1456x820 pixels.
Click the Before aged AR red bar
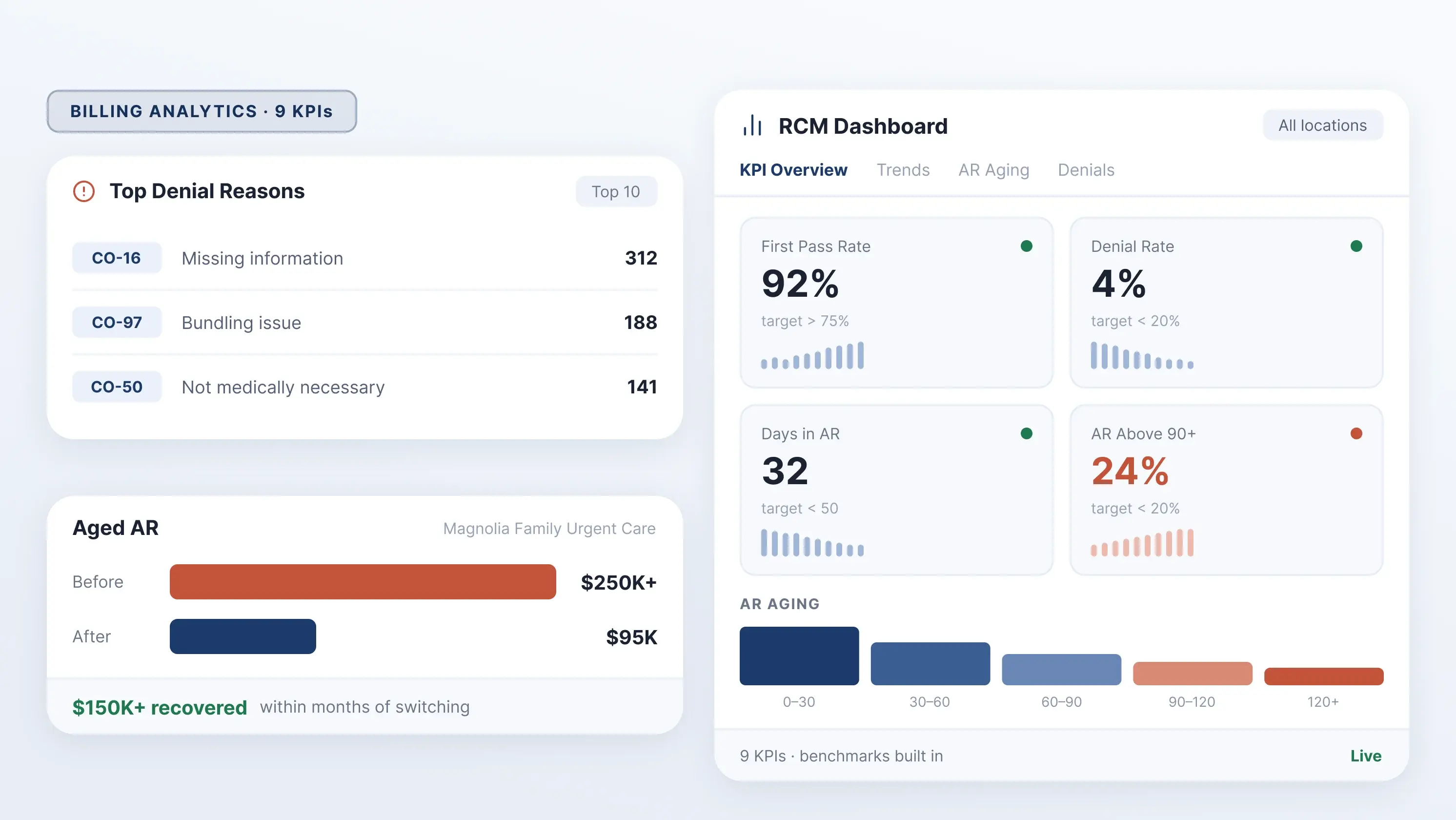tap(363, 582)
